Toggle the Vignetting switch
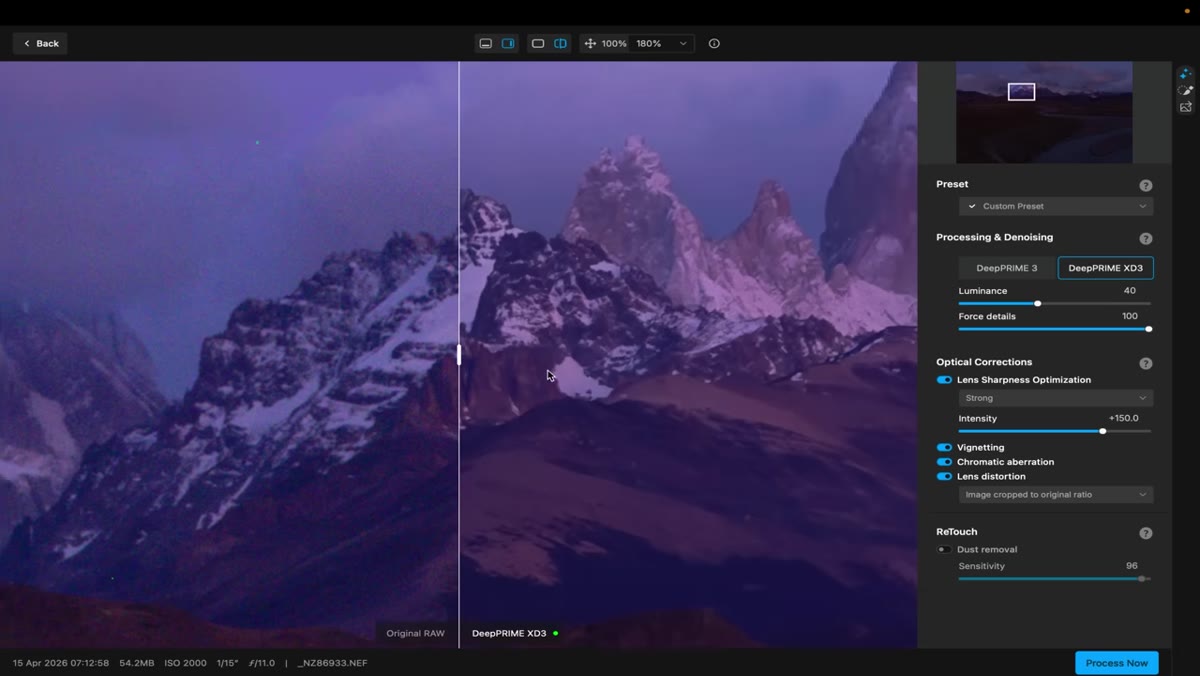Viewport: 1200px width, 676px height. pos(944,447)
